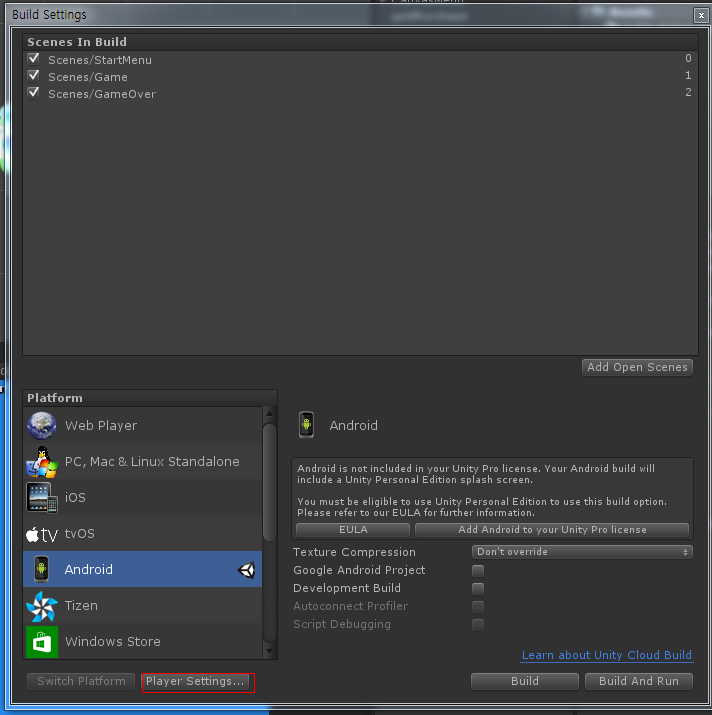Select the Web Player platform
This screenshot has width=712, height=715.
coord(143,425)
